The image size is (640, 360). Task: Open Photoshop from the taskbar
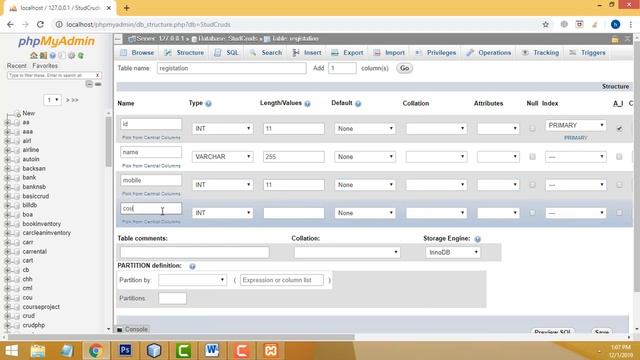(125, 350)
